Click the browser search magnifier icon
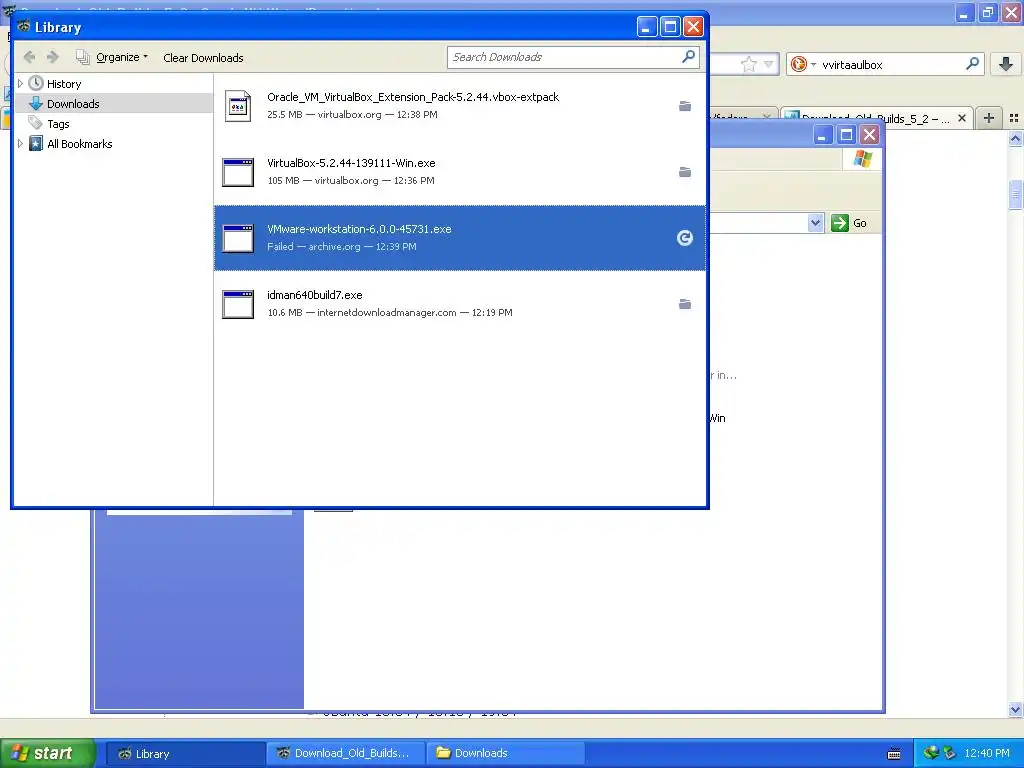Screen dimensions: 1024x768 tap(972, 64)
